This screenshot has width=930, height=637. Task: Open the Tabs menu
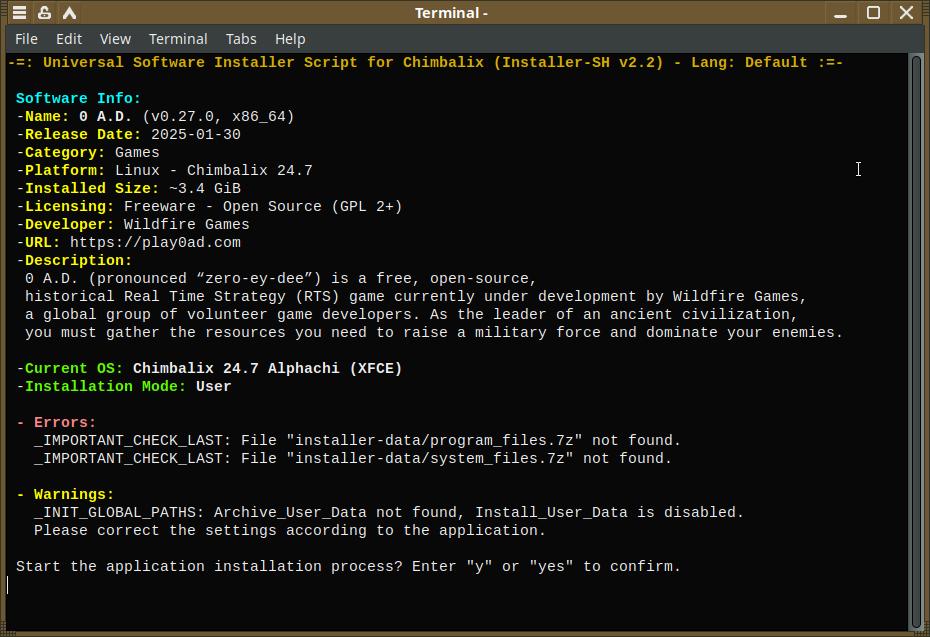241,39
